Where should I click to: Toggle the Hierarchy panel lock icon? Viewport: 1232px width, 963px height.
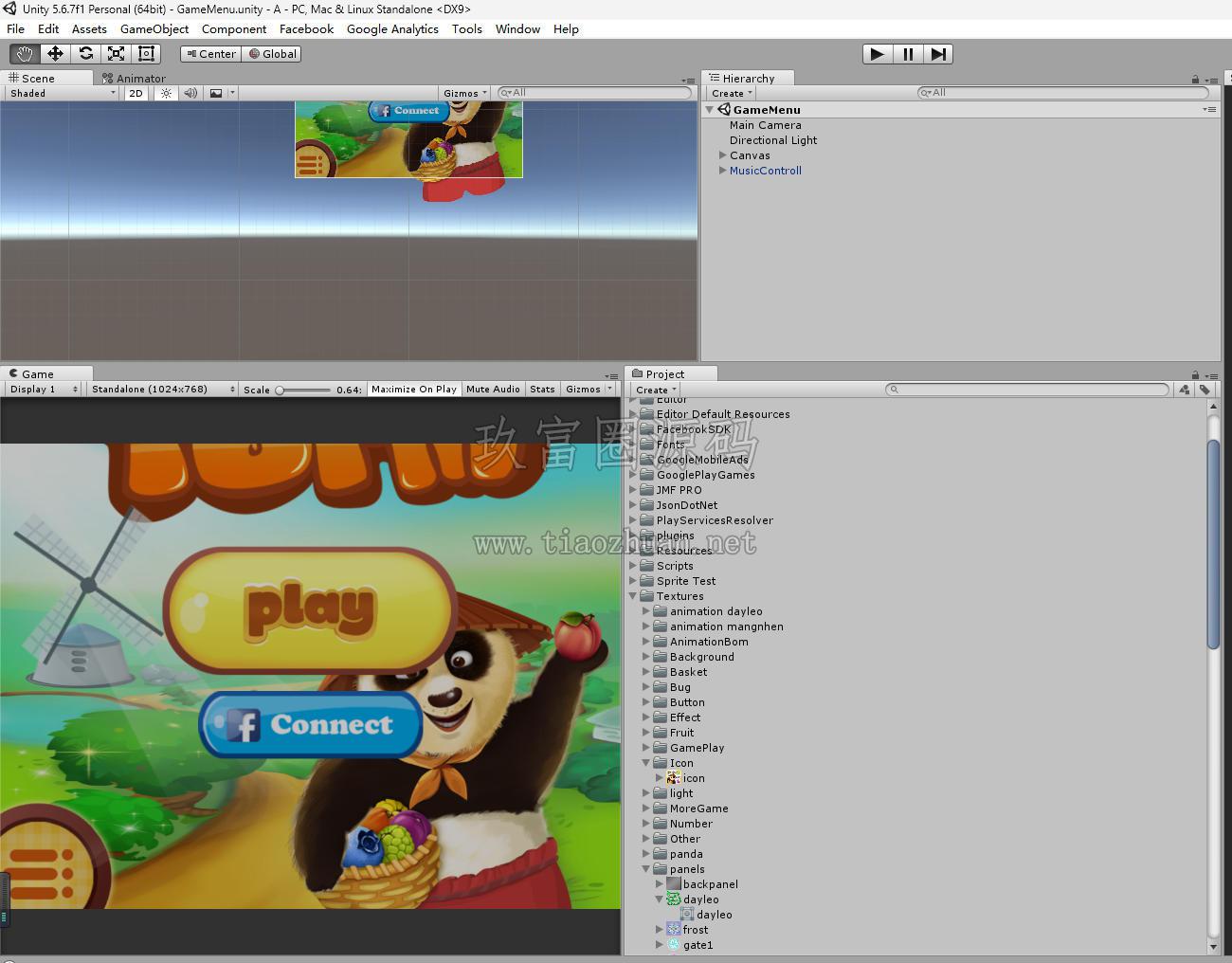tap(1195, 79)
